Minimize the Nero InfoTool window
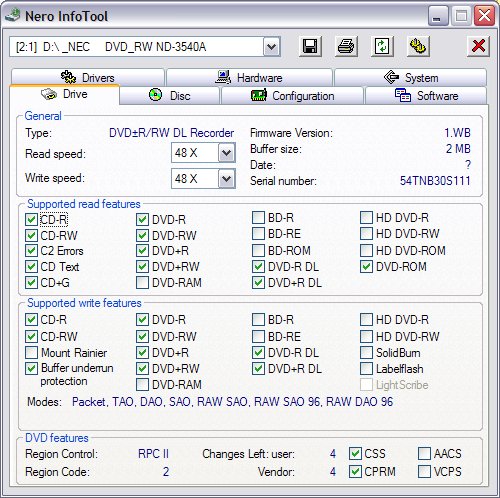 tap(437, 16)
